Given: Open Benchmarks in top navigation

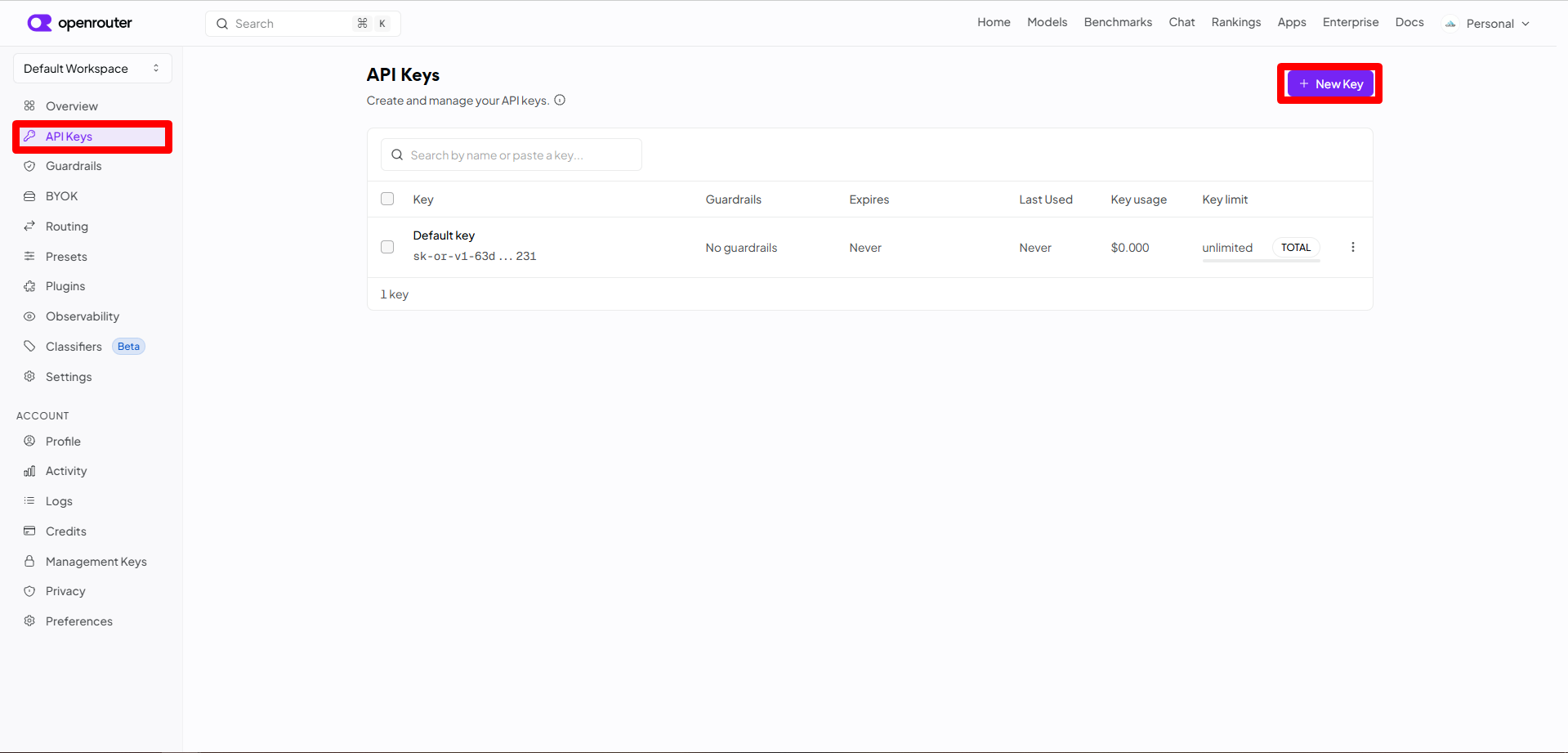Looking at the screenshot, I should (x=1118, y=22).
